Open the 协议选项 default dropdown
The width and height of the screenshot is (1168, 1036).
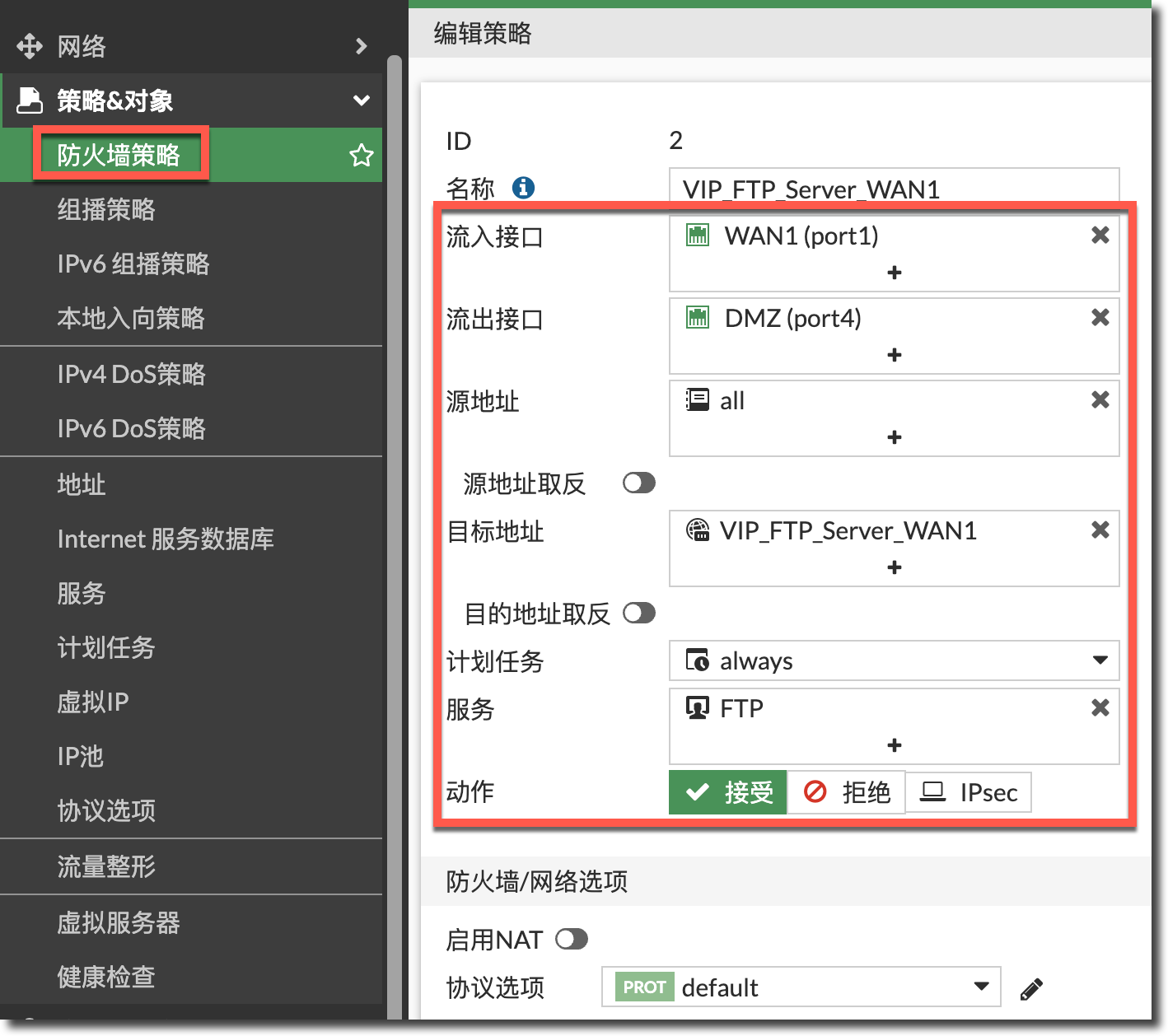click(801, 987)
